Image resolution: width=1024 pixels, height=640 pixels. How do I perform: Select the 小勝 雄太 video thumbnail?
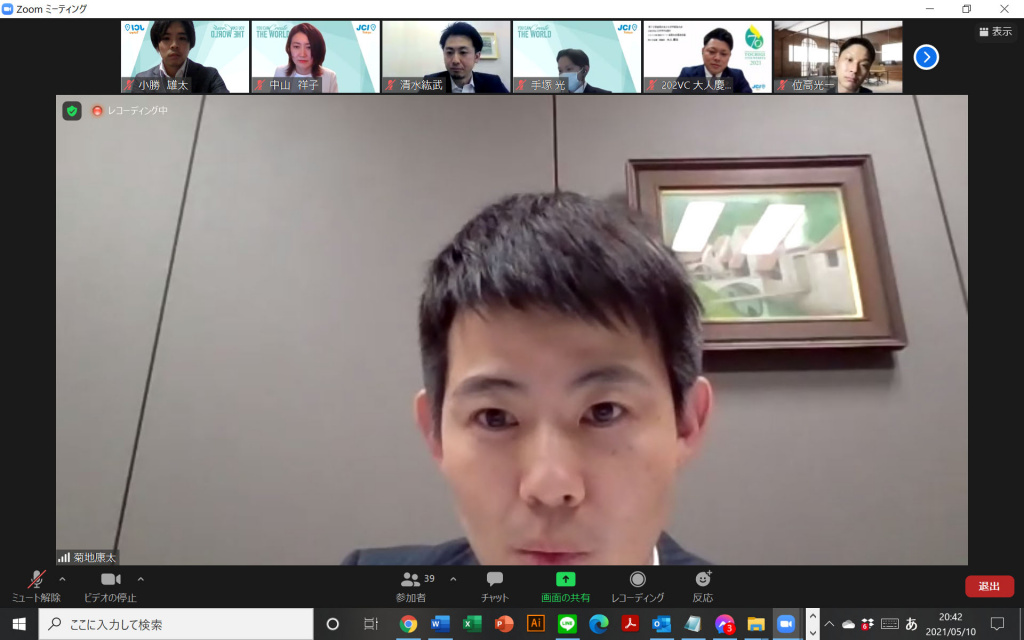pyautogui.click(x=185, y=57)
